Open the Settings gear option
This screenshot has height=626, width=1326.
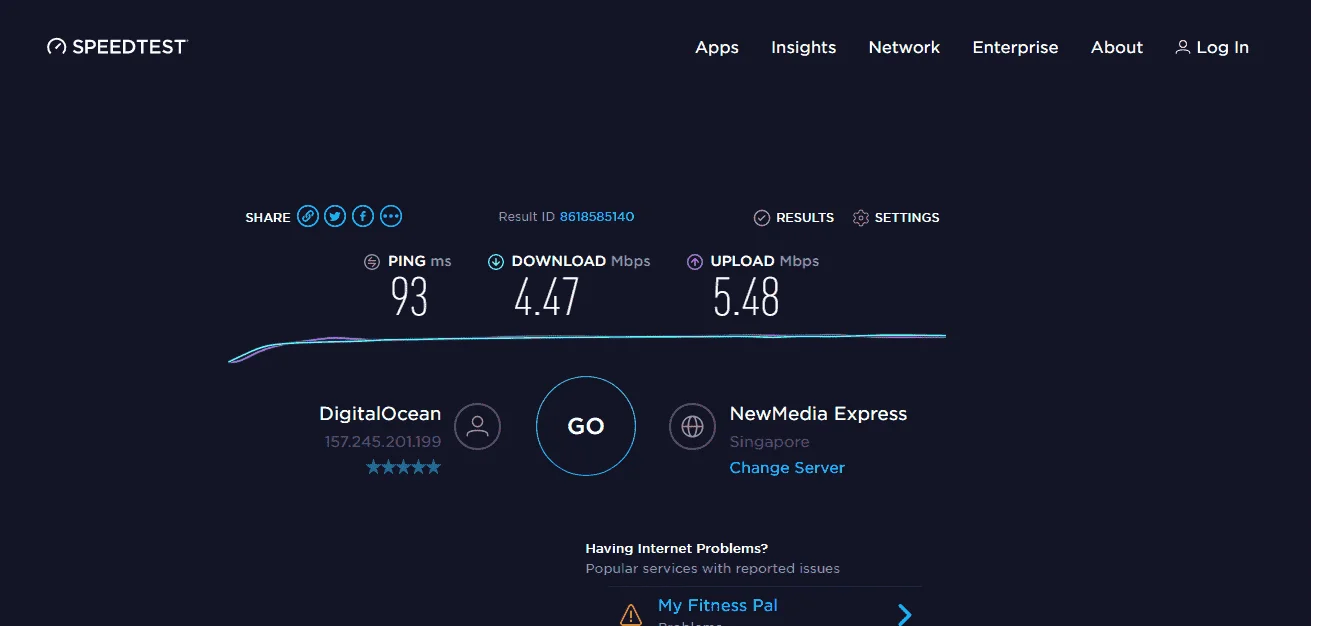(896, 217)
